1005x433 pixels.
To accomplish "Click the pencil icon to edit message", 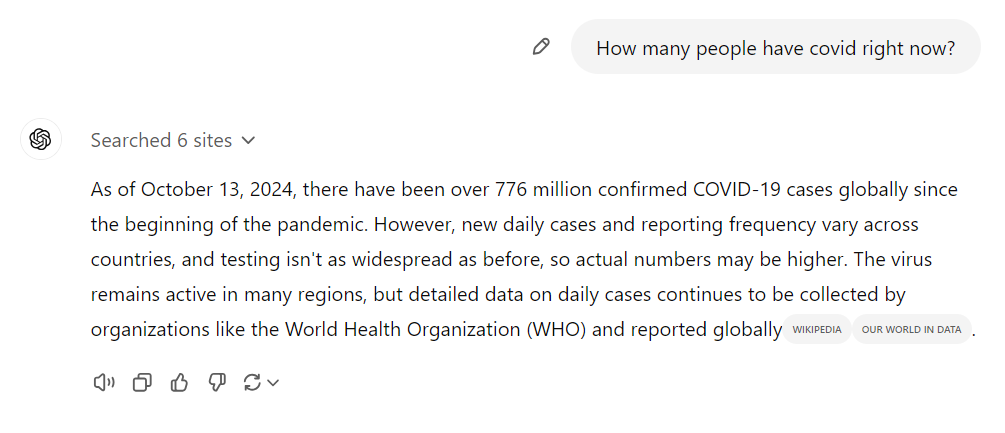I will point(541,47).
